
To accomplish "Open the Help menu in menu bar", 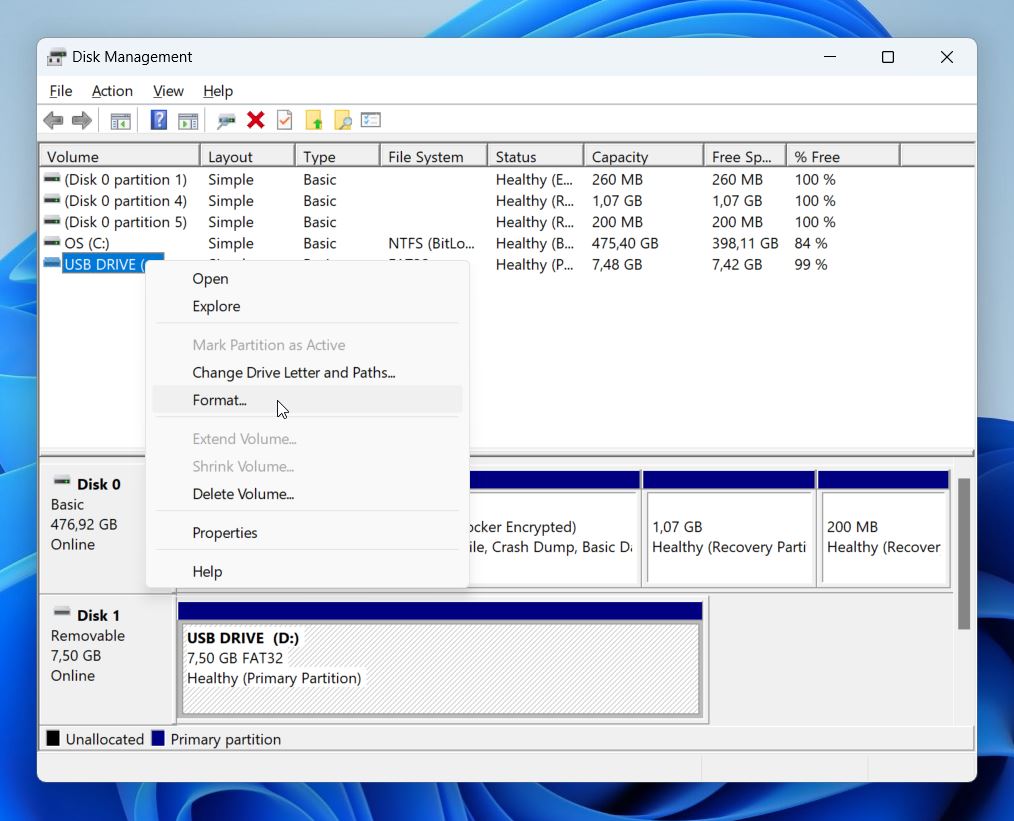I will pos(218,91).
